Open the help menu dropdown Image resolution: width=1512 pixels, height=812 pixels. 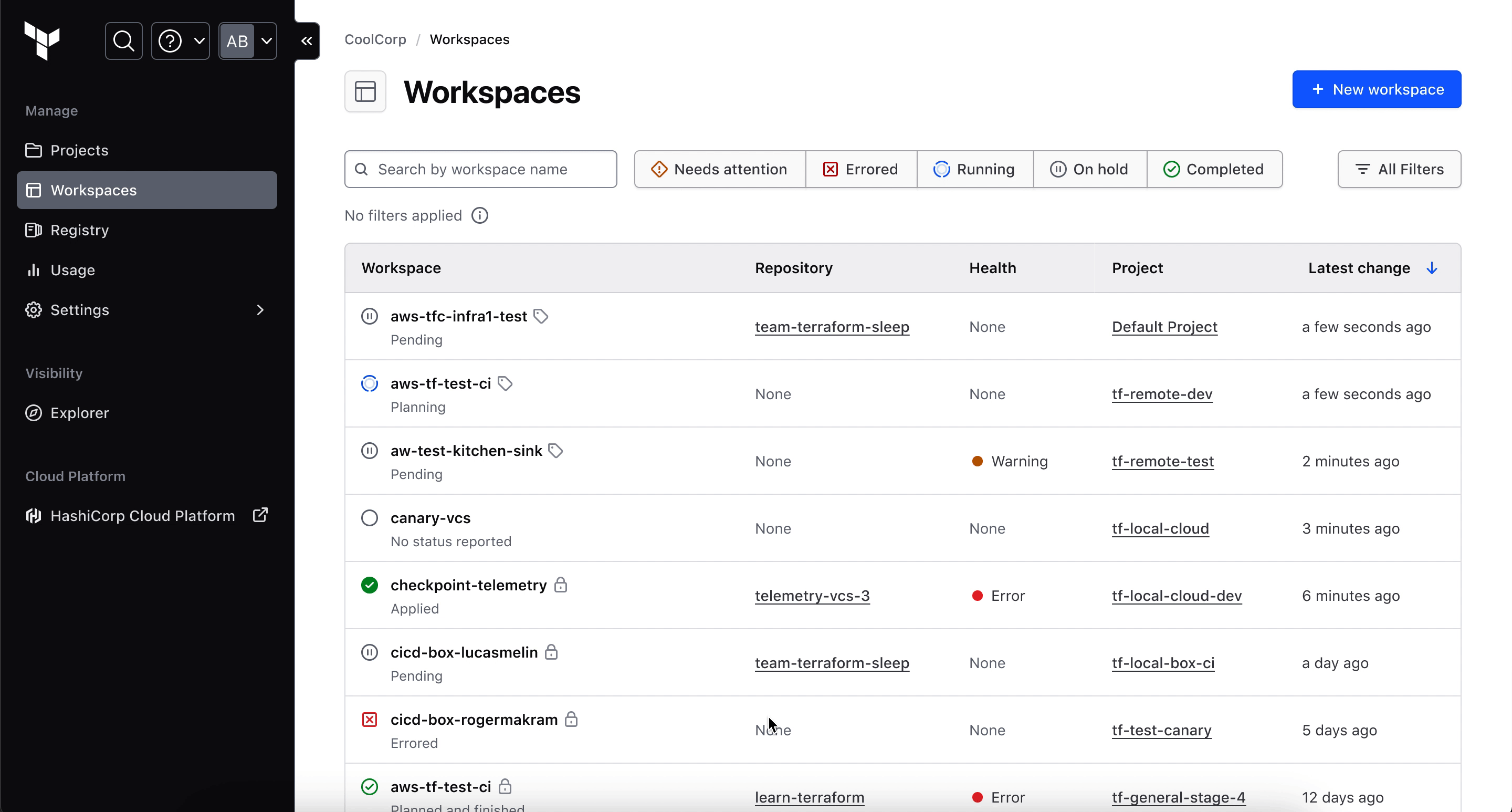(180, 41)
